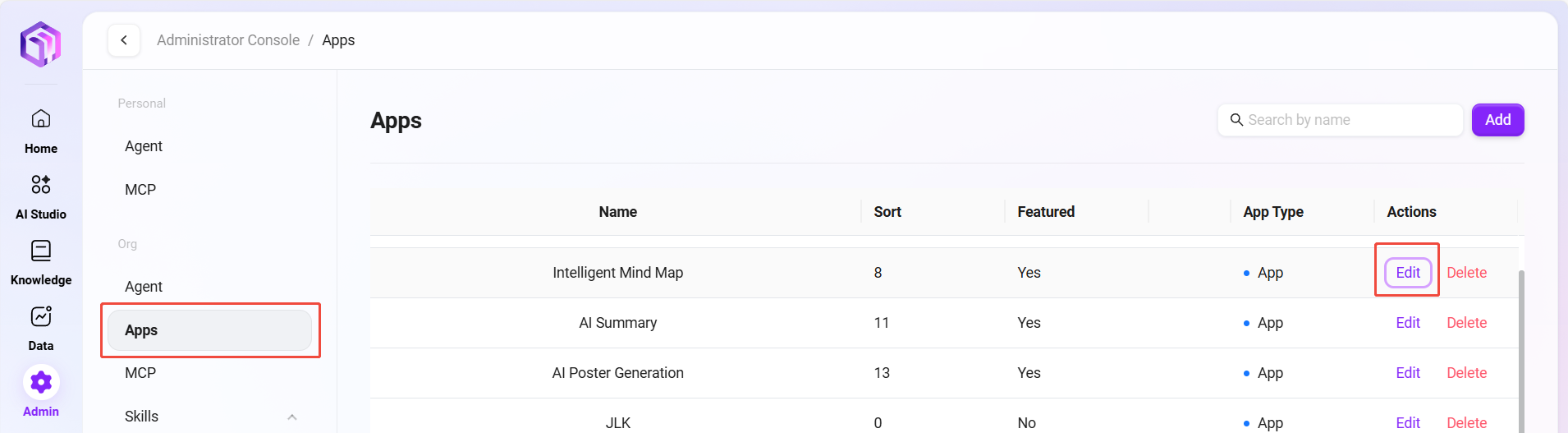
Task: Open Agent under Org section
Action: (144, 287)
